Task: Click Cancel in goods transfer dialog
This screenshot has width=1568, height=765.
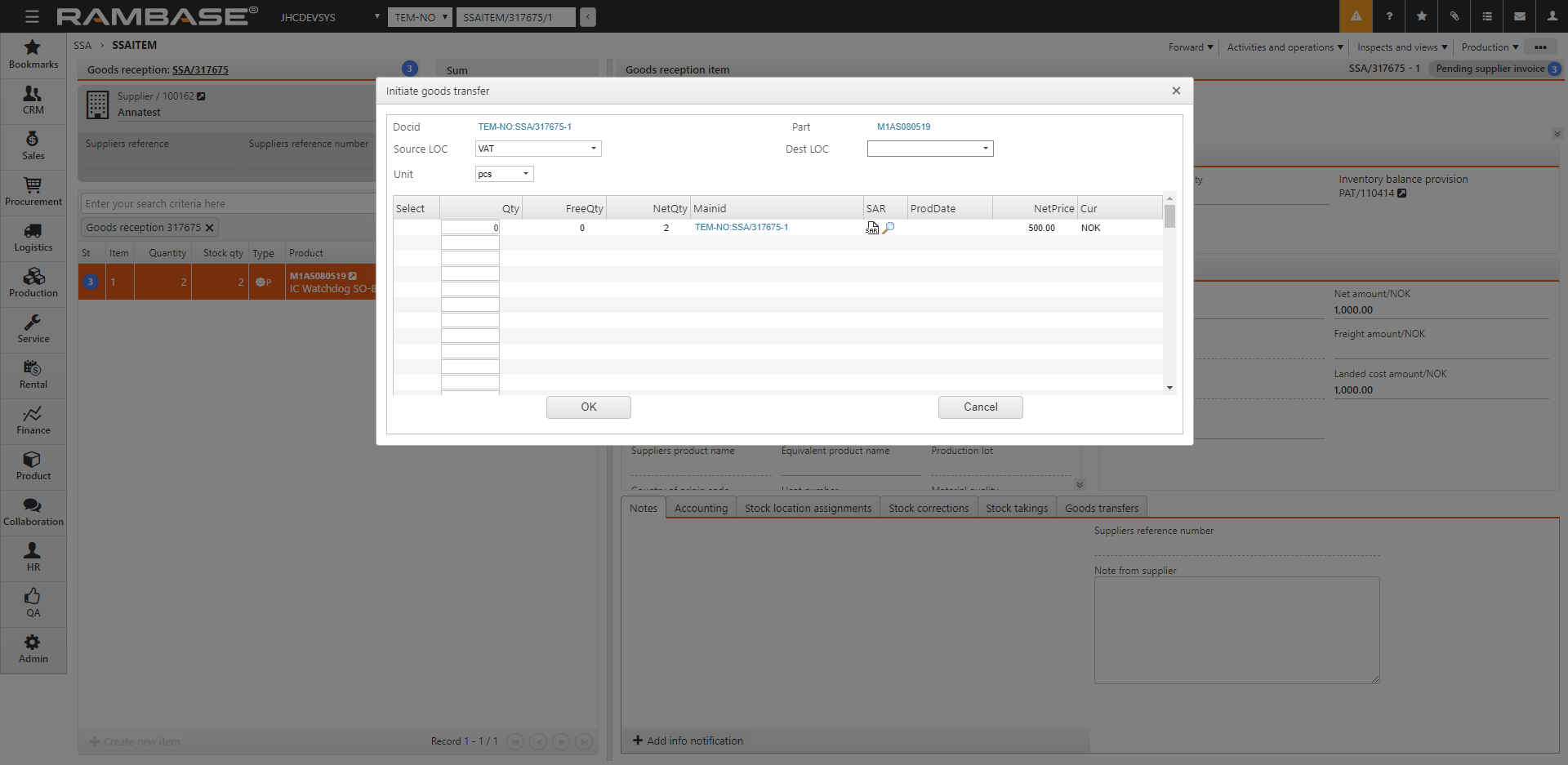Action: (980, 407)
